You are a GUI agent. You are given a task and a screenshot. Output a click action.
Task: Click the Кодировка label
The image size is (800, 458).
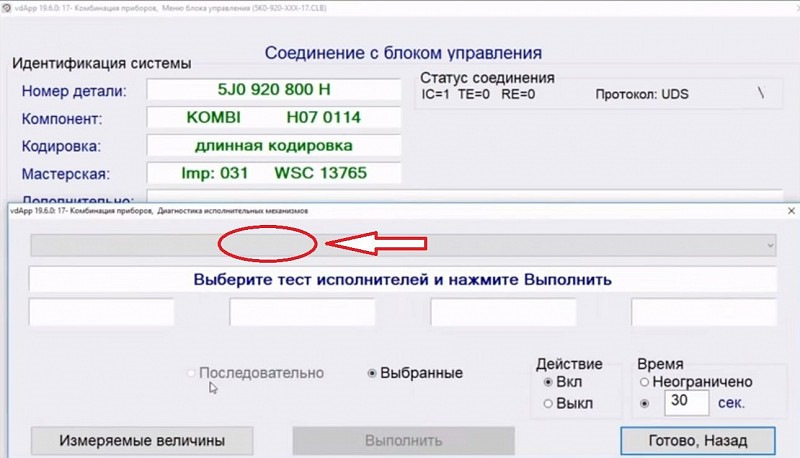click(61, 146)
